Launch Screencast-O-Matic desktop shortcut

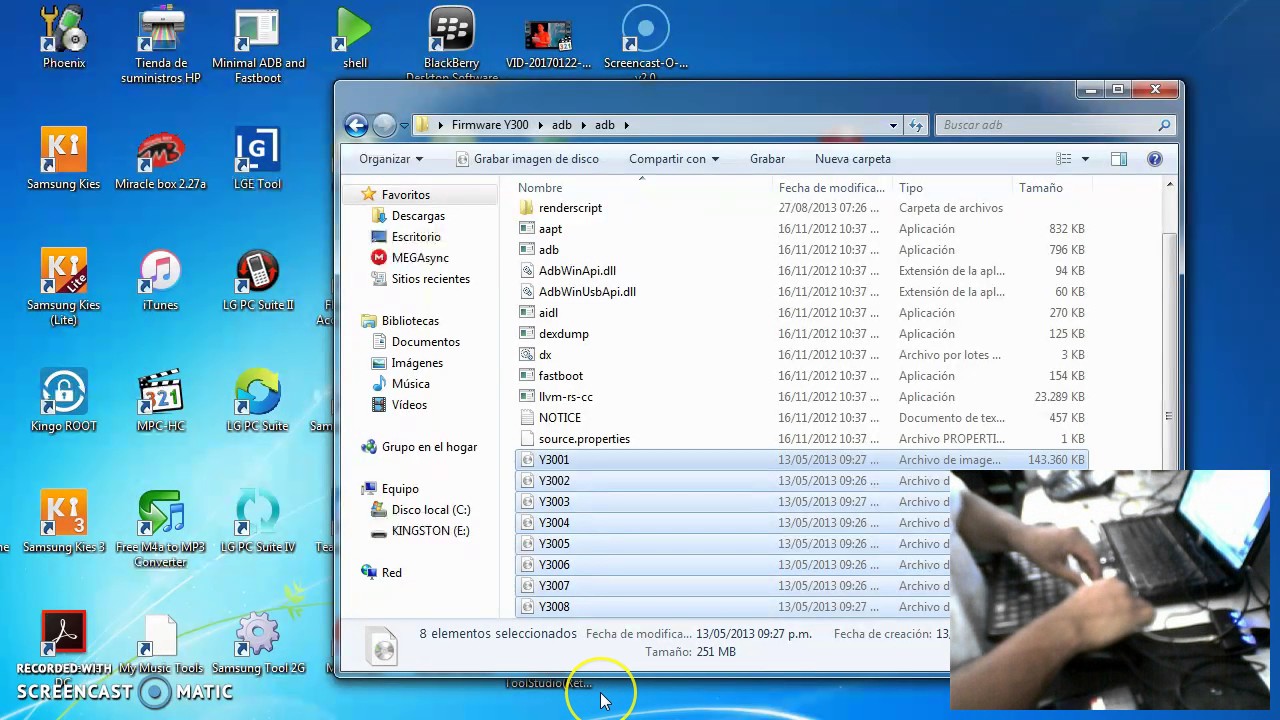point(646,45)
